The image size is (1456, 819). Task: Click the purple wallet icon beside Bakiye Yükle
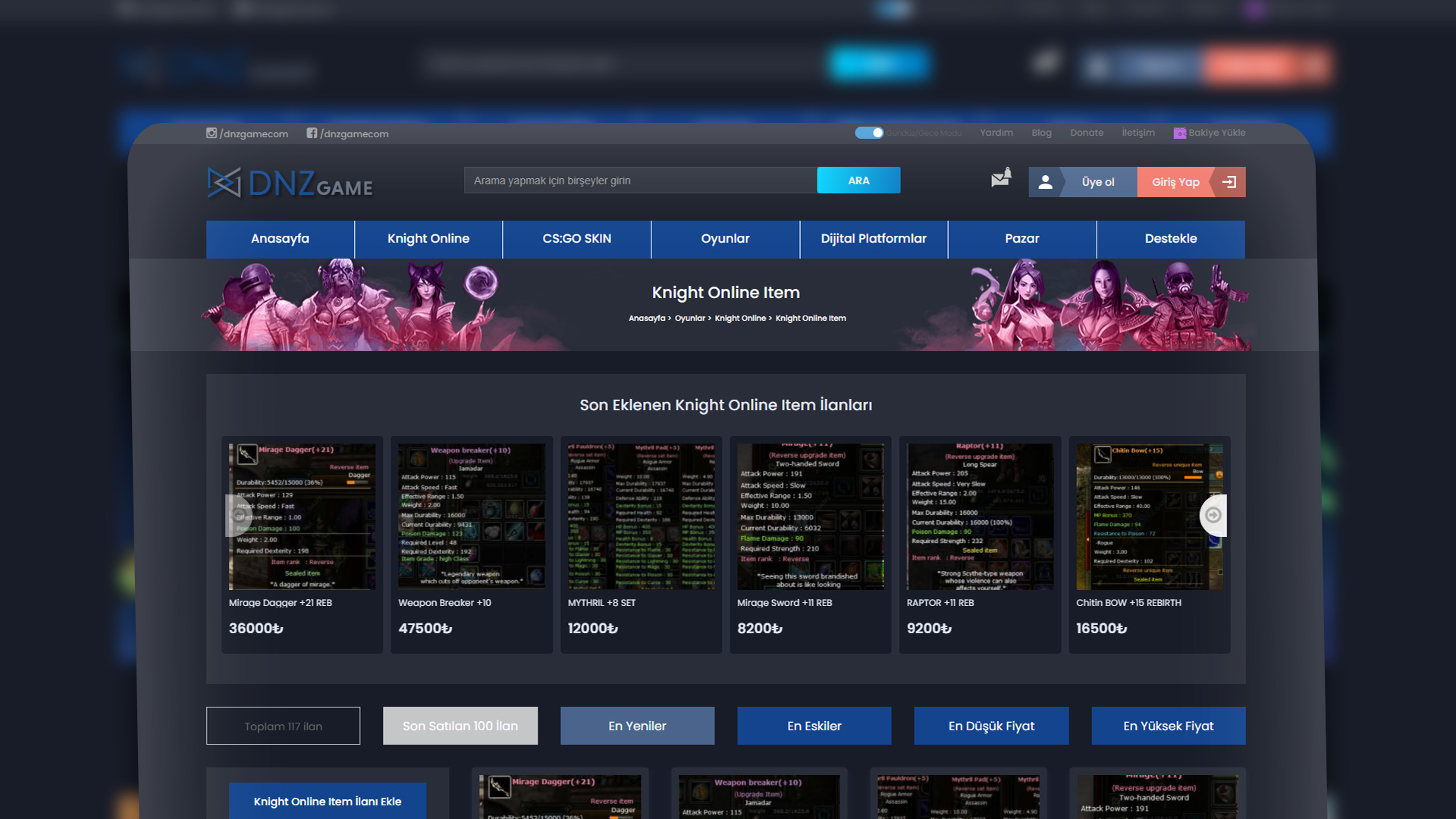point(1180,133)
